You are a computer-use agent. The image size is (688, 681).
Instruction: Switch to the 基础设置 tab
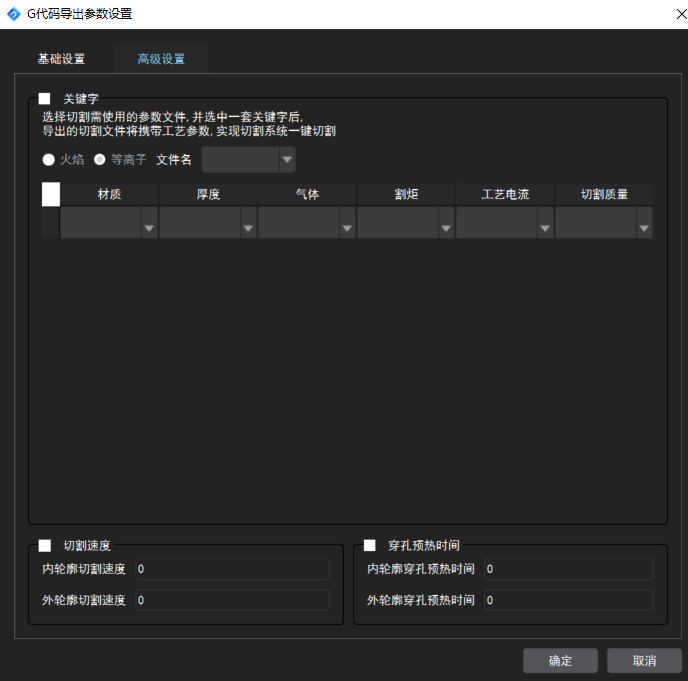tap(61, 59)
